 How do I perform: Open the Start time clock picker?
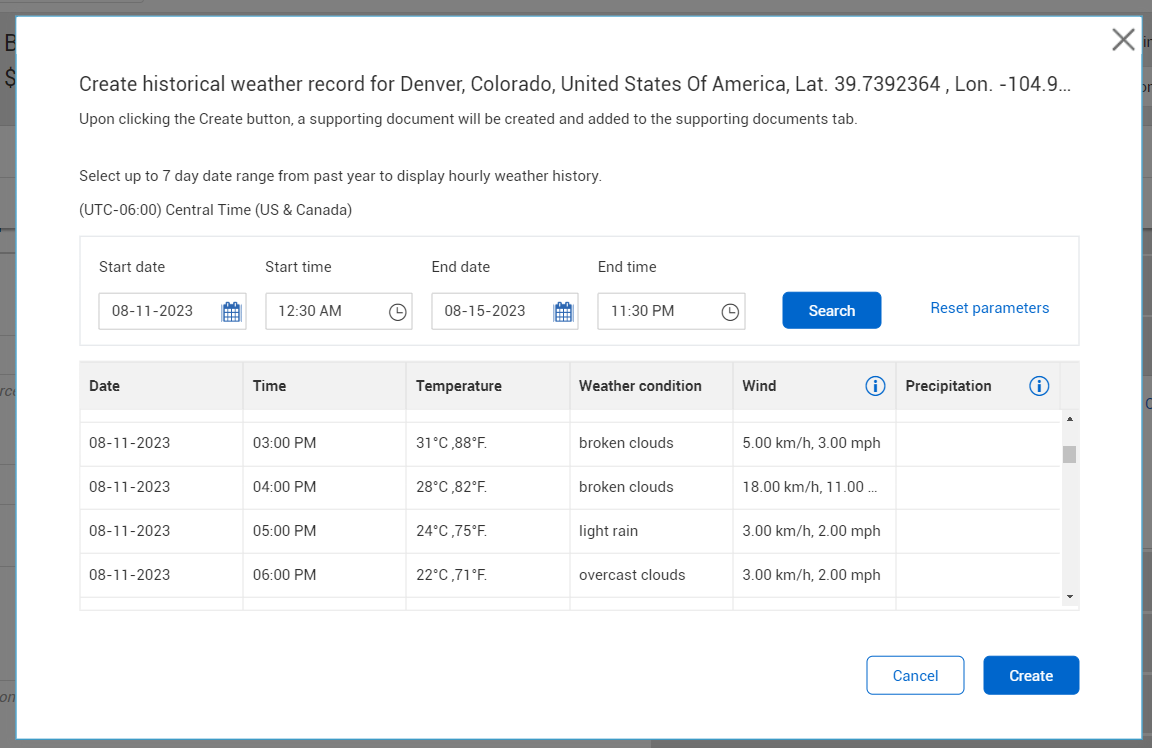coord(397,312)
